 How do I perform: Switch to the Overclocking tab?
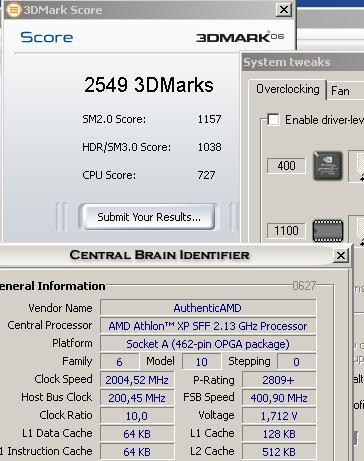[288, 89]
